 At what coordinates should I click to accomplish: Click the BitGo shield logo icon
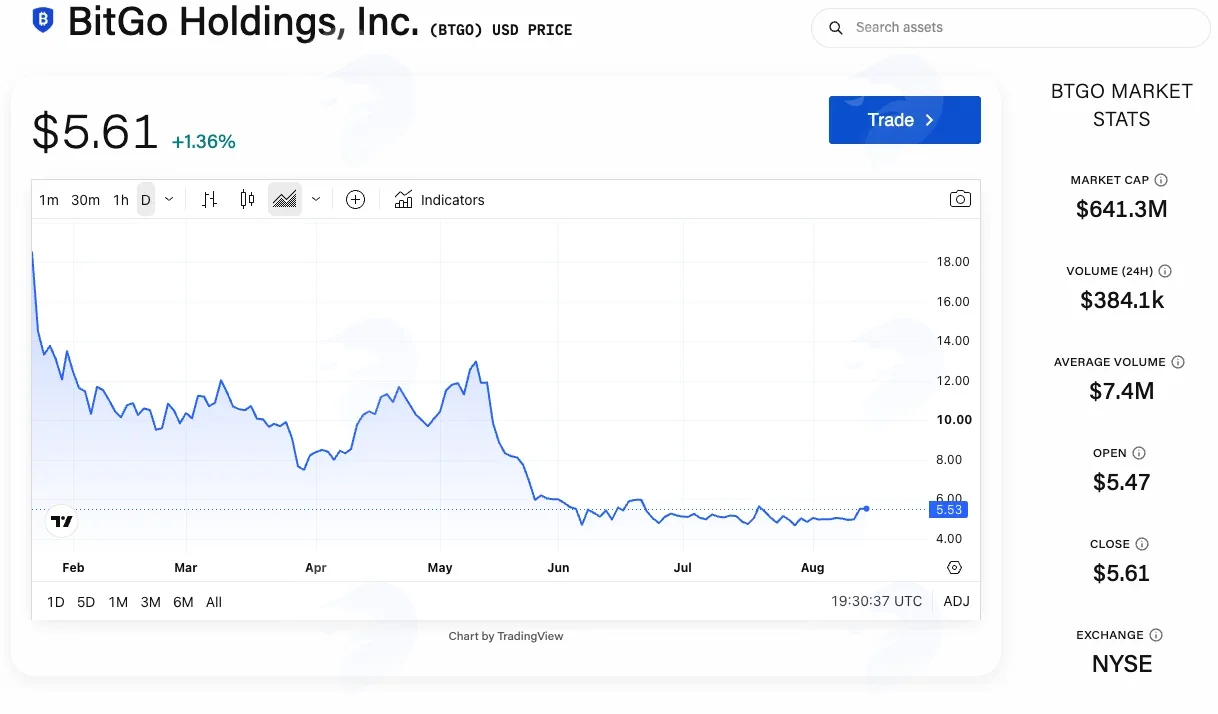tap(43, 20)
